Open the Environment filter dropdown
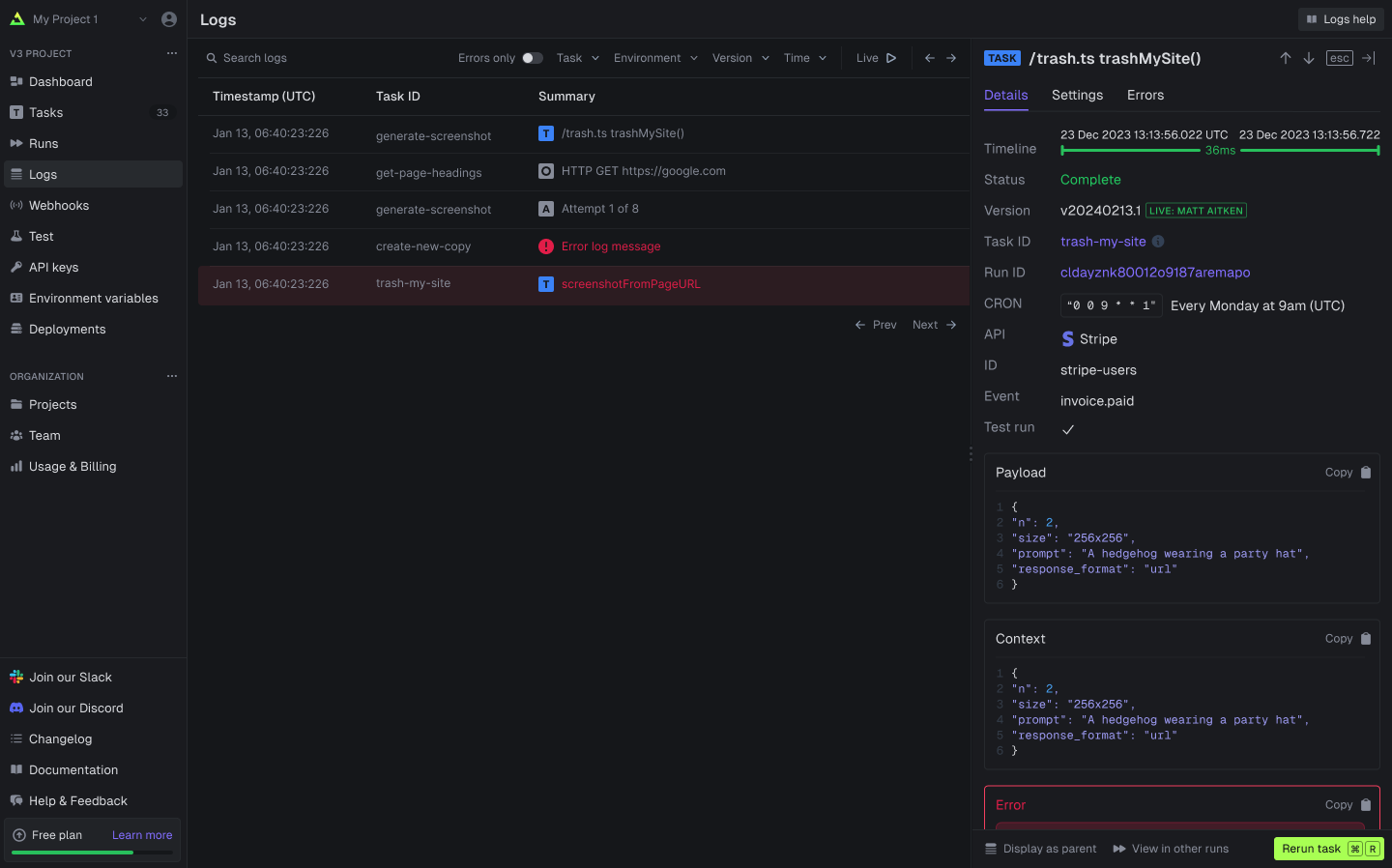The height and width of the screenshot is (868, 1392). [655, 58]
